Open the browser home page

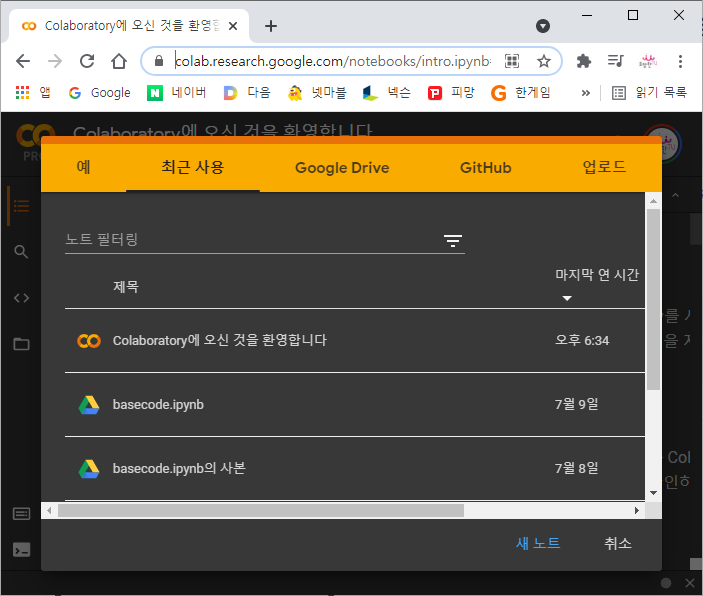click(x=119, y=61)
